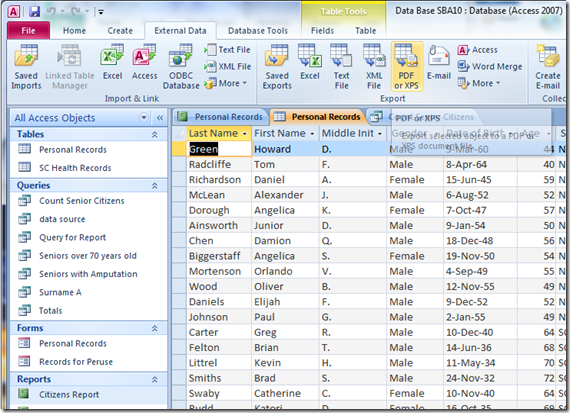Export to XML File

point(374,67)
